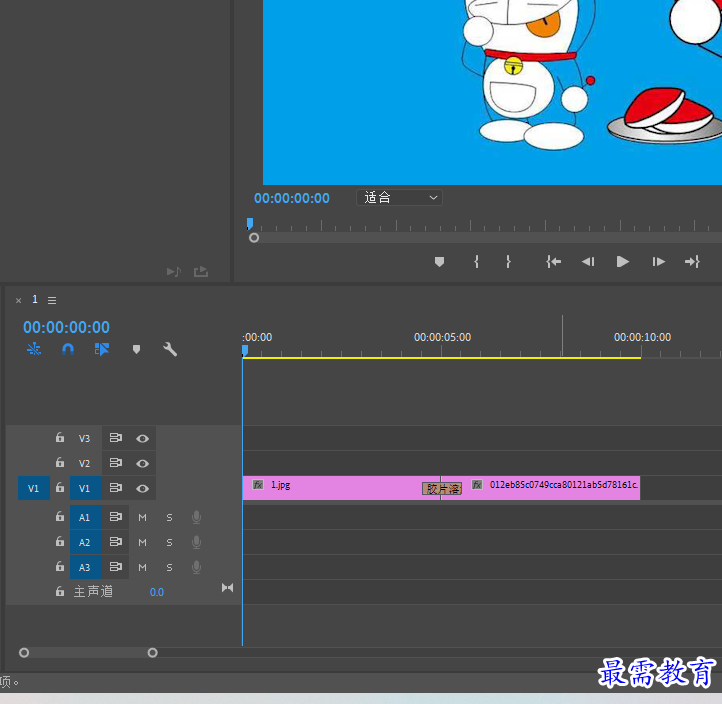This screenshot has height=704, width=722.
Task: Toggle lock on A2 track
Action: (x=60, y=541)
